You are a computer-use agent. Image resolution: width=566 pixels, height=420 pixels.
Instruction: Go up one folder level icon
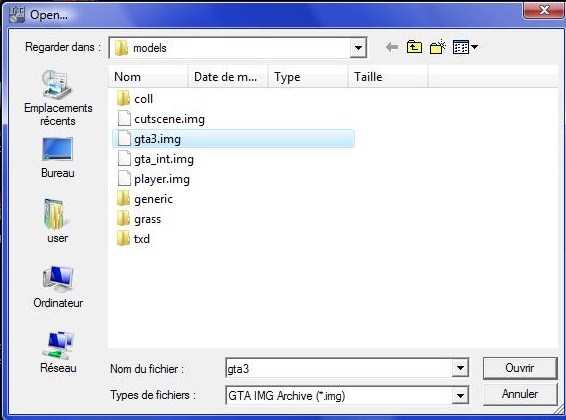(414, 47)
